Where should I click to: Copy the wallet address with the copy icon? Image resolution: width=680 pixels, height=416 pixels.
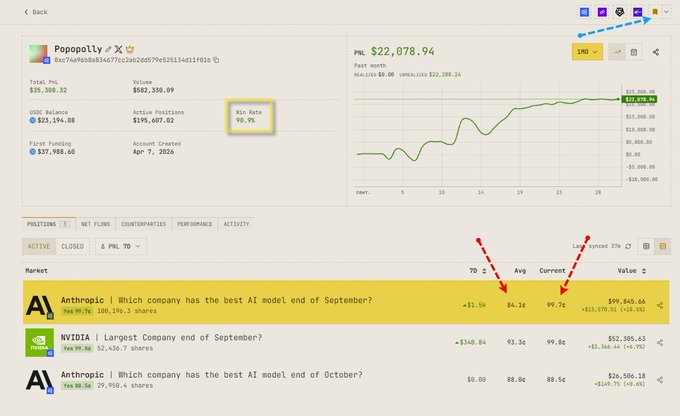pos(216,60)
